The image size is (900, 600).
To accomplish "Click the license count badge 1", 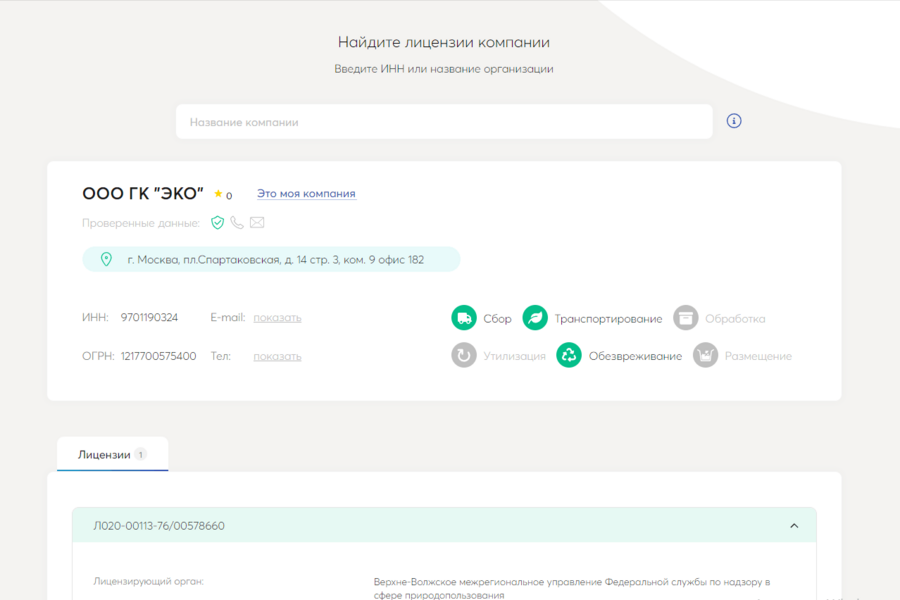I will coord(141,454).
